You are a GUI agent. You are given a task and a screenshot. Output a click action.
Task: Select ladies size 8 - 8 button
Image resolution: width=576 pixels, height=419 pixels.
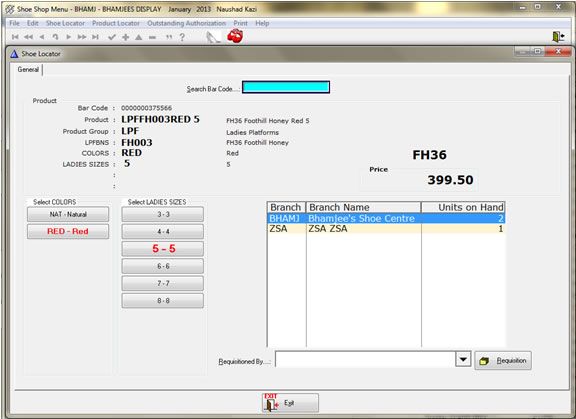point(163,300)
